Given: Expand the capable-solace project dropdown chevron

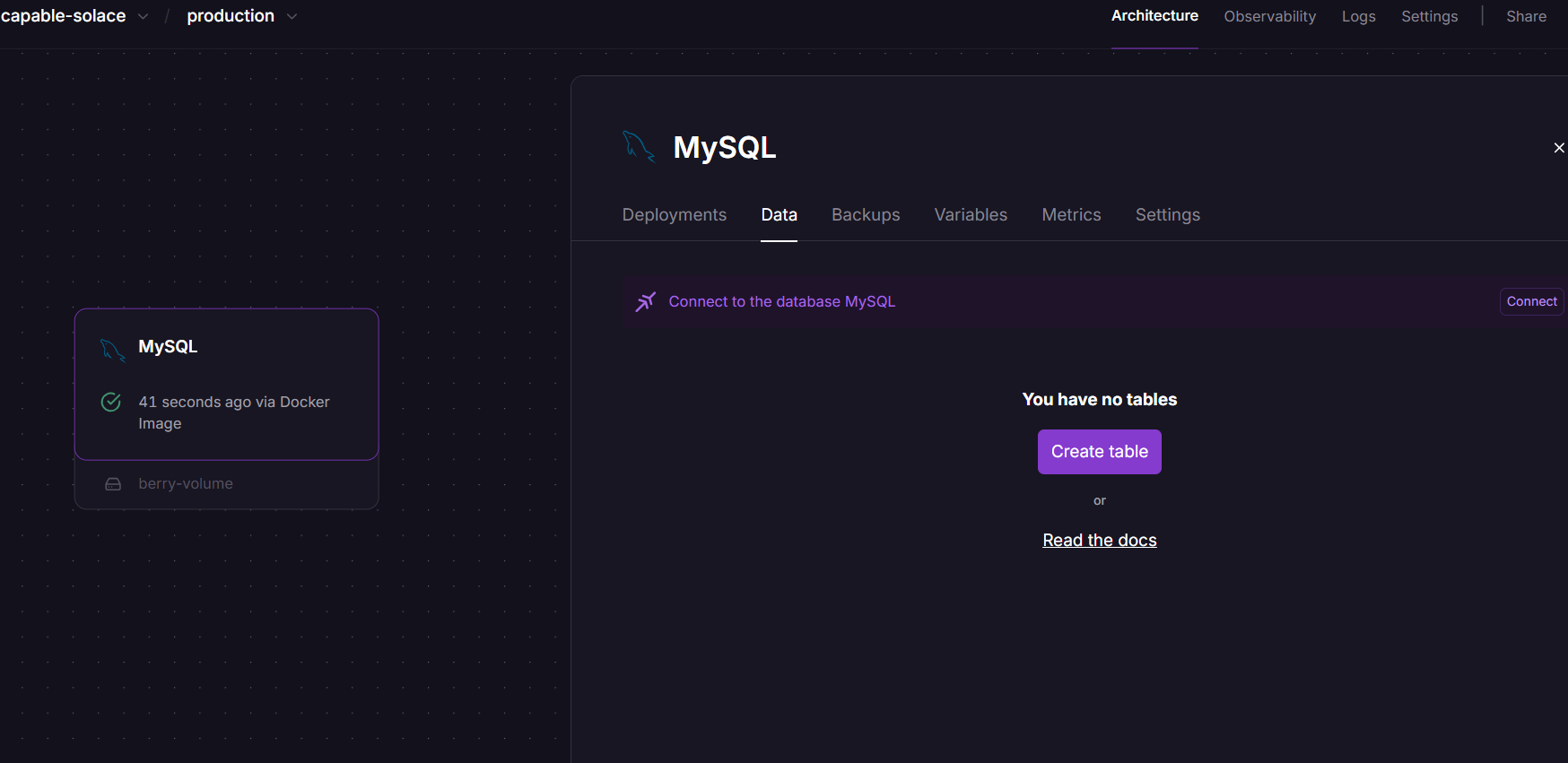Looking at the screenshot, I should (x=144, y=16).
